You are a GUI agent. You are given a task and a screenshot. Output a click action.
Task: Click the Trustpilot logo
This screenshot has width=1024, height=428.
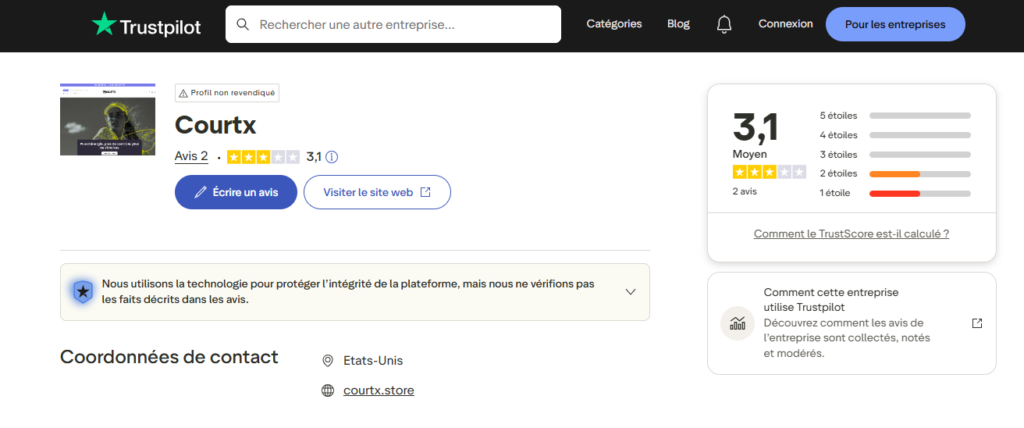pyautogui.click(x=146, y=25)
